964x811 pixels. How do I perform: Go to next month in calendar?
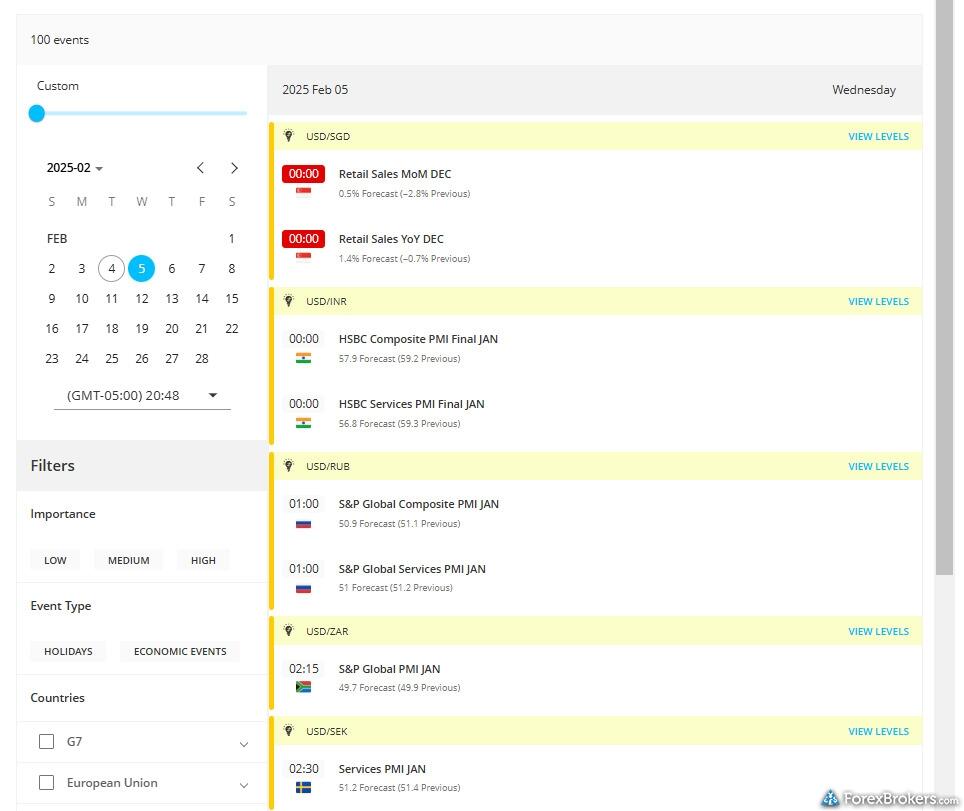coord(234,168)
